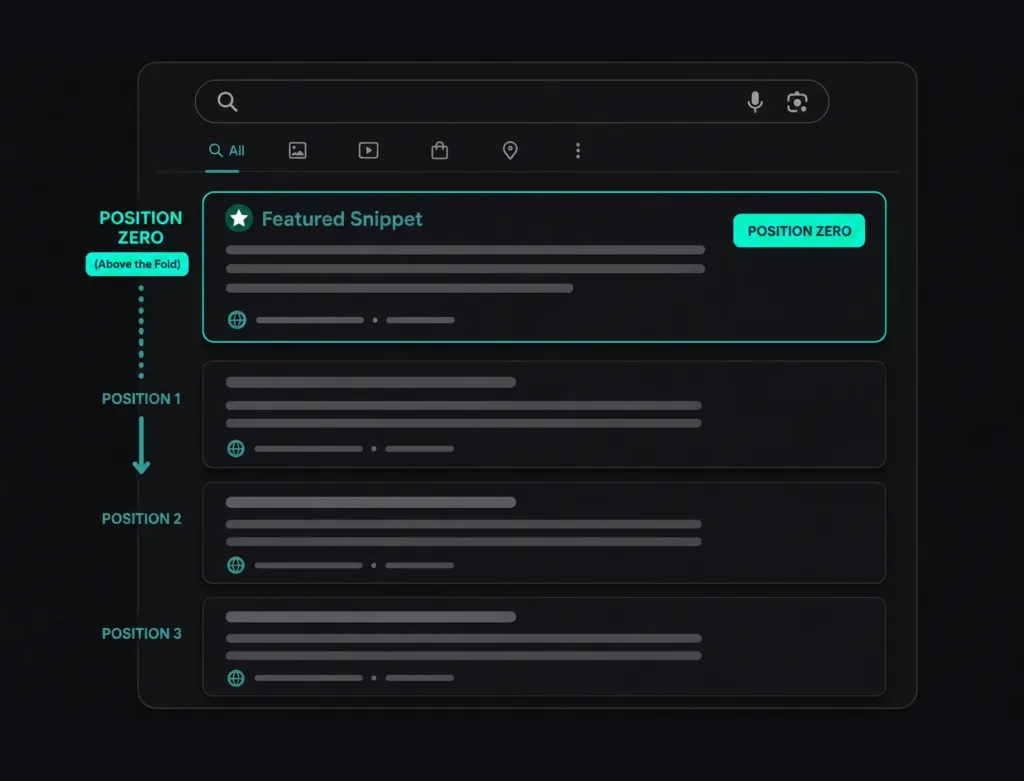Image resolution: width=1024 pixels, height=781 pixels.
Task: Open the Shopping bag tab
Action: 440,151
